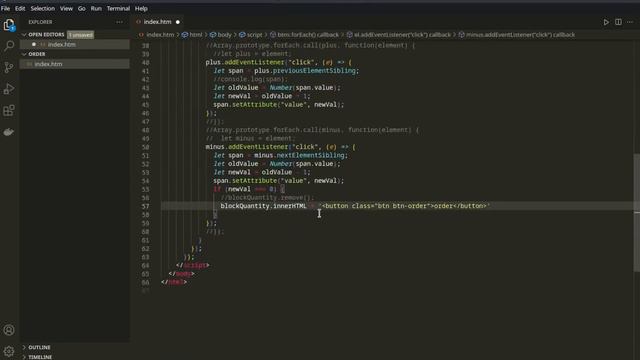The width and height of the screenshot is (640, 360).
Task: Open the Edit menu
Action: click(x=20, y=8)
